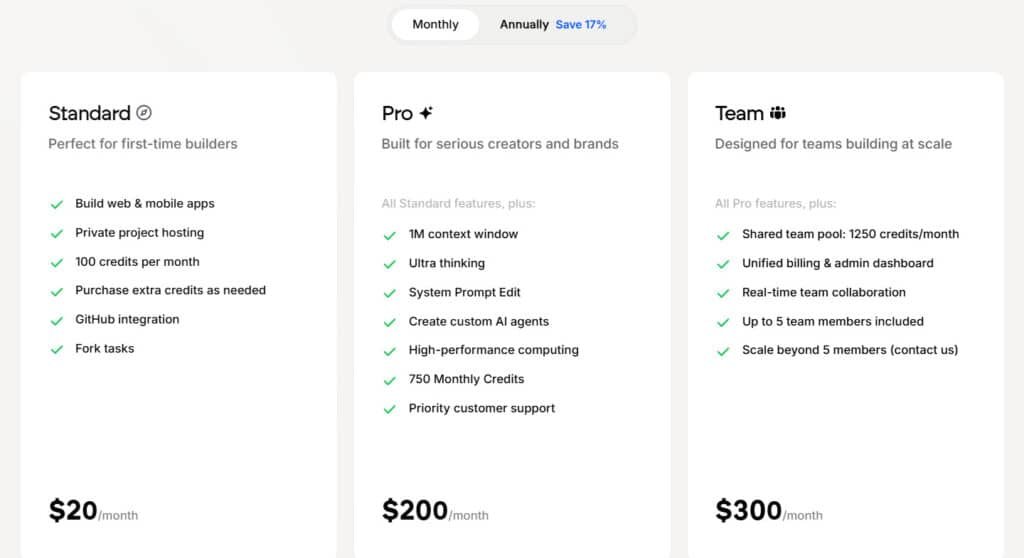The width and height of the screenshot is (1024, 558).
Task: Switch billing to Annually
Action: (x=524, y=24)
